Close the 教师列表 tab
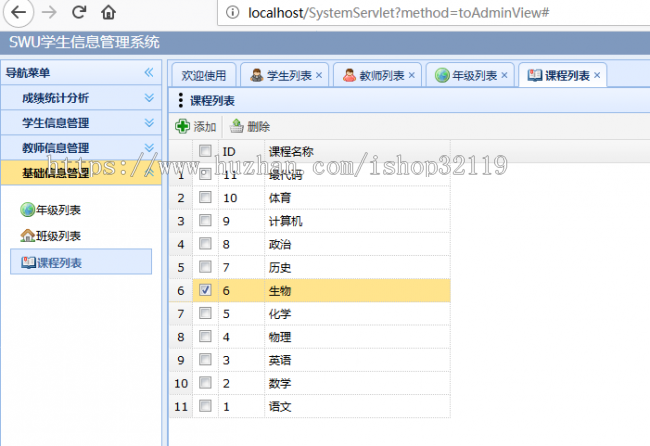650x446 pixels. [x=412, y=75]
